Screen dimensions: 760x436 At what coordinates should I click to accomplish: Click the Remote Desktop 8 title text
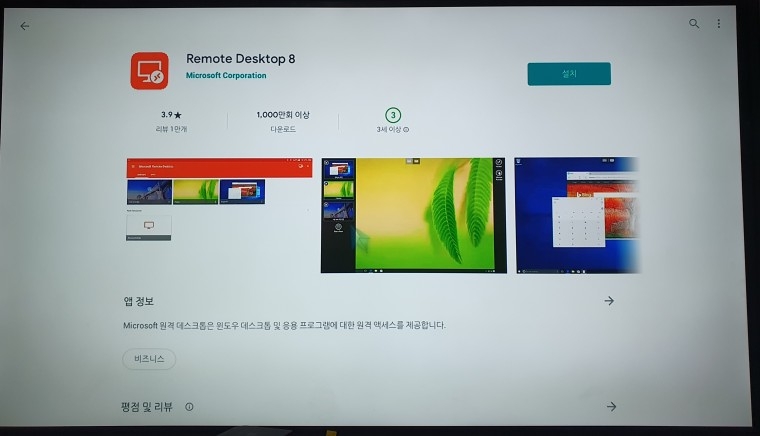pos(240,59)
